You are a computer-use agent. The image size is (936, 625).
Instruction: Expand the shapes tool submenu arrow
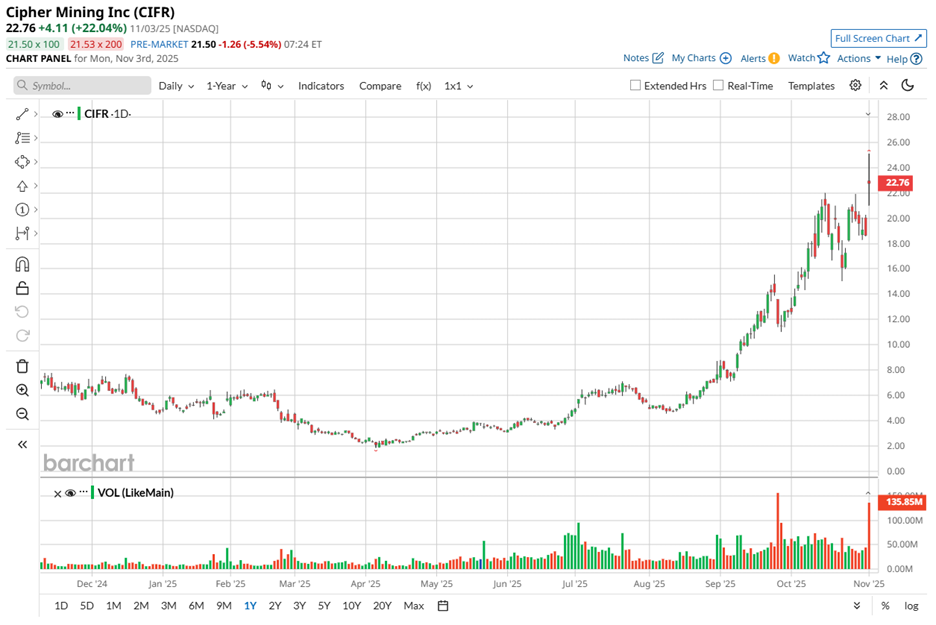coord(36,162)
